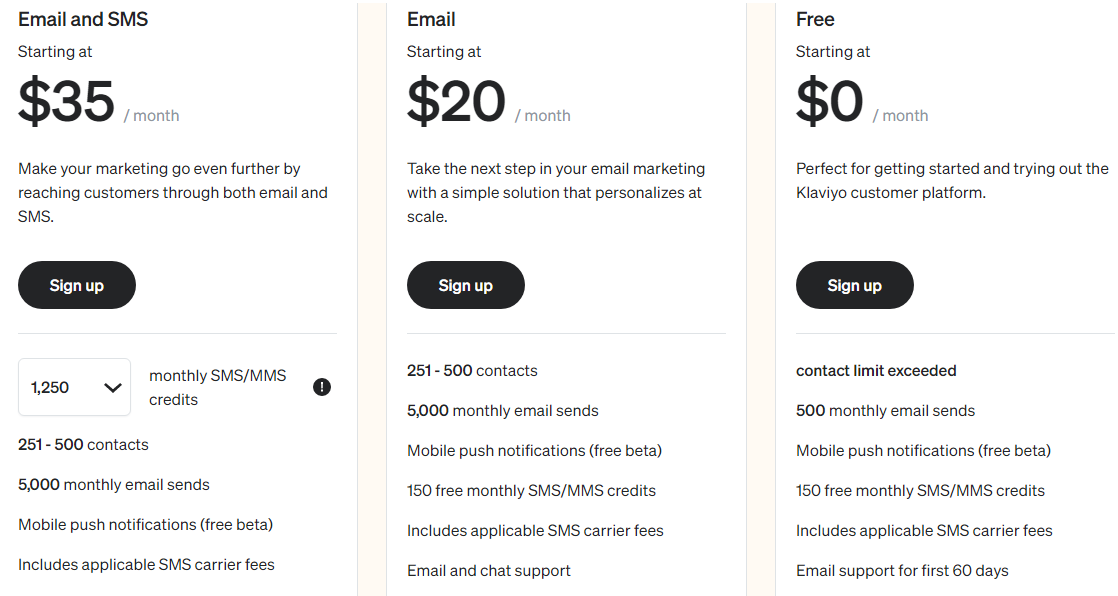Click '150 free monthly SMS/MMS credits' in Email plan
The height and width of the screenshot is (596, 1118).
coord(531,490)
